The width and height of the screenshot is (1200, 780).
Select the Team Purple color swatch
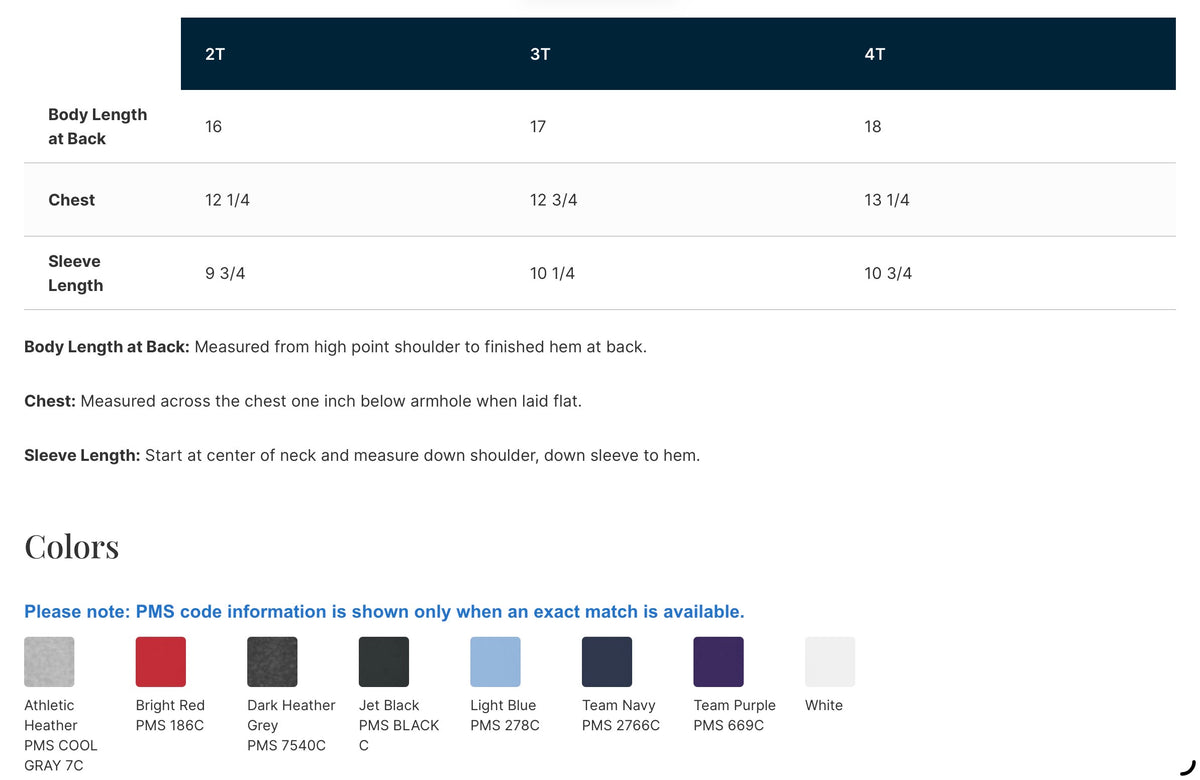pyautogui.click(x=718, y=662)
